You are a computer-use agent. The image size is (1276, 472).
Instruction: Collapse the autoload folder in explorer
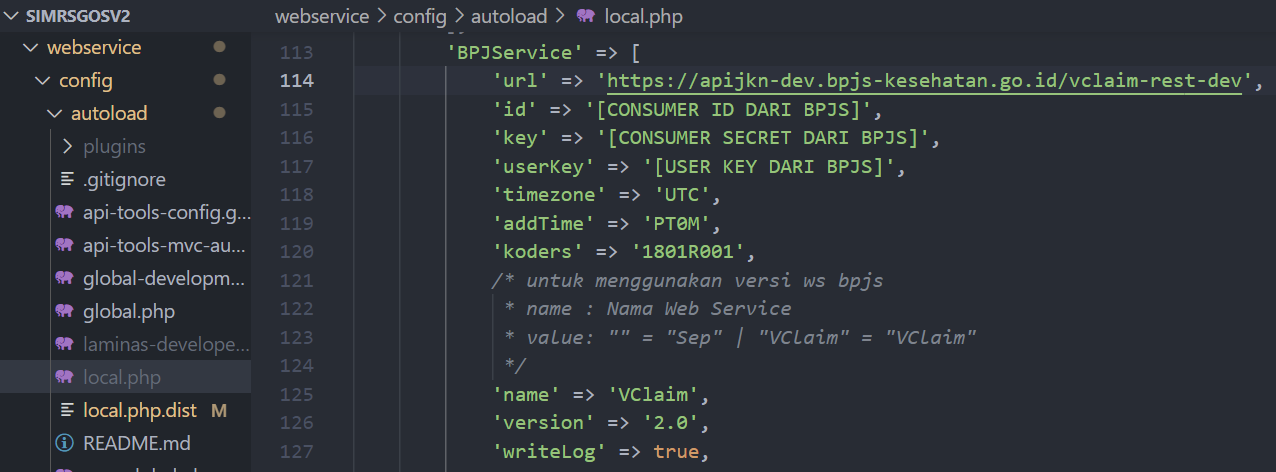(54, 114)
